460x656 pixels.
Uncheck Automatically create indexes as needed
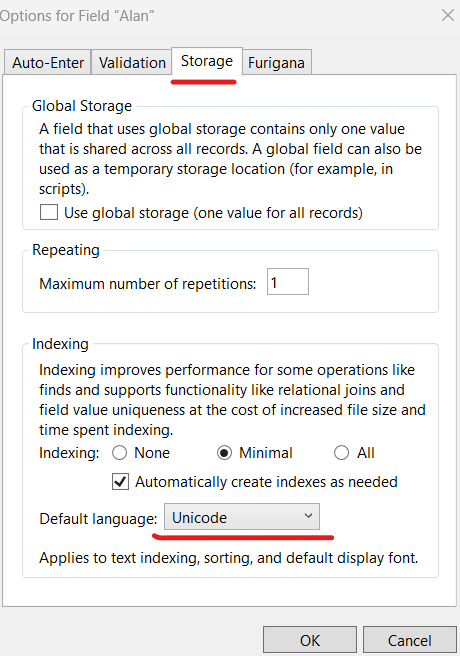pos(120,482)
